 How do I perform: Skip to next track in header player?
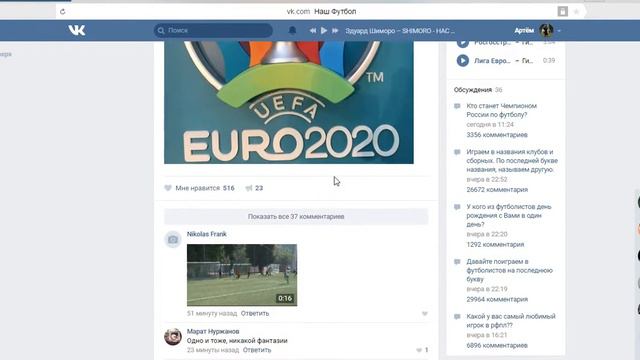(335, 31)
